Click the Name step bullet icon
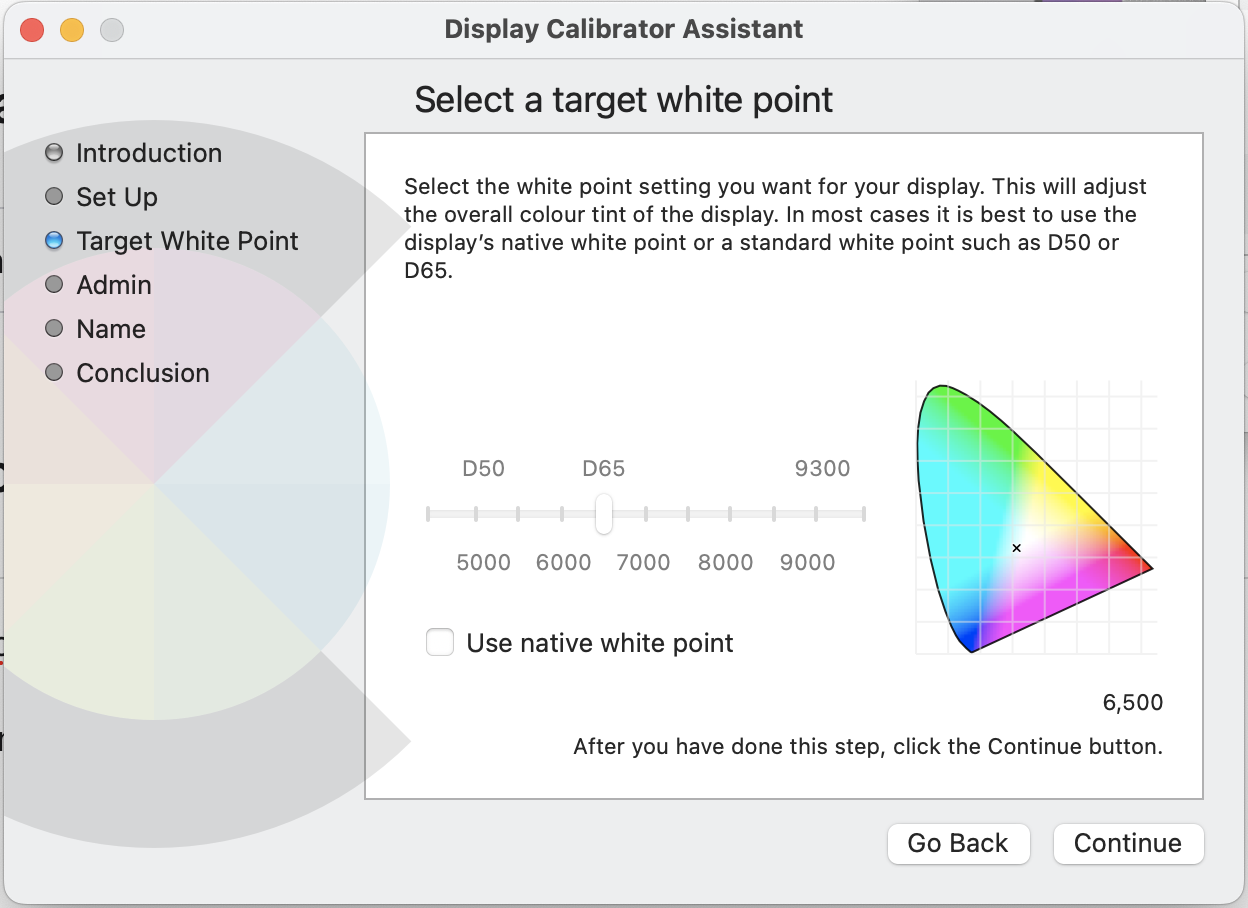Screen dimensions: 1248x908 (x=54, y=329)
